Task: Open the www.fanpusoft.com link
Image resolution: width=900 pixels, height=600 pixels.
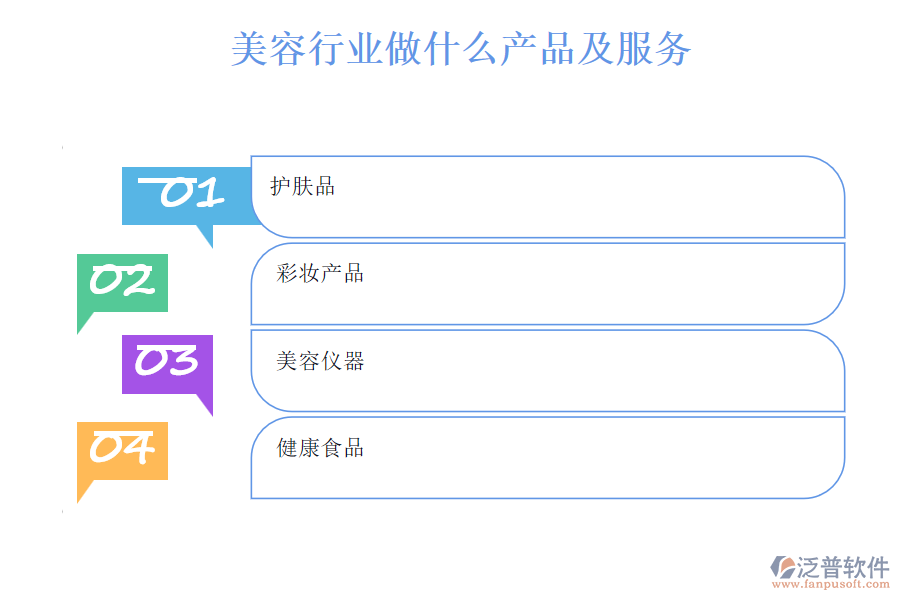Action: (829, 588)
